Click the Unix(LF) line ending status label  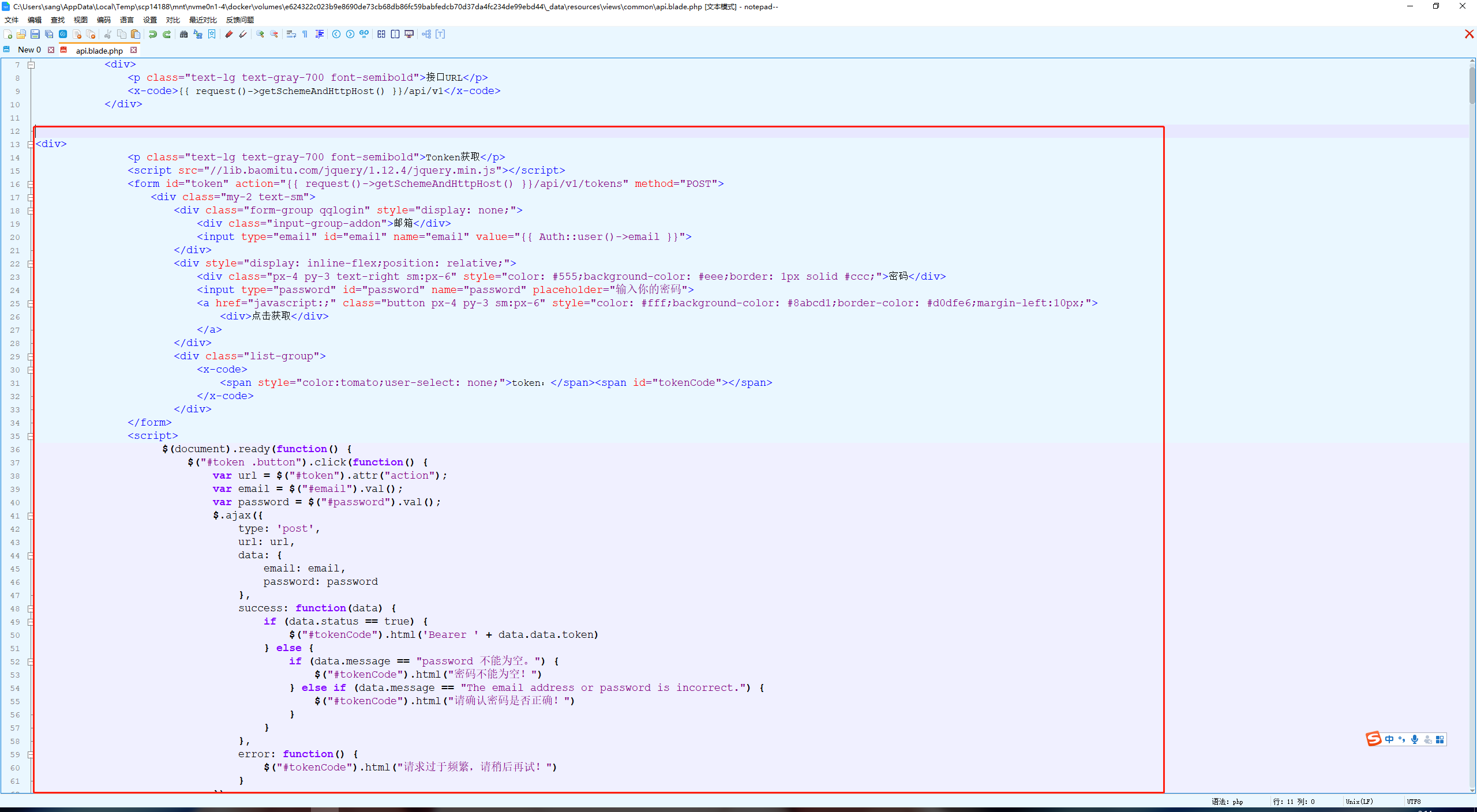(x=1359, y=802)
